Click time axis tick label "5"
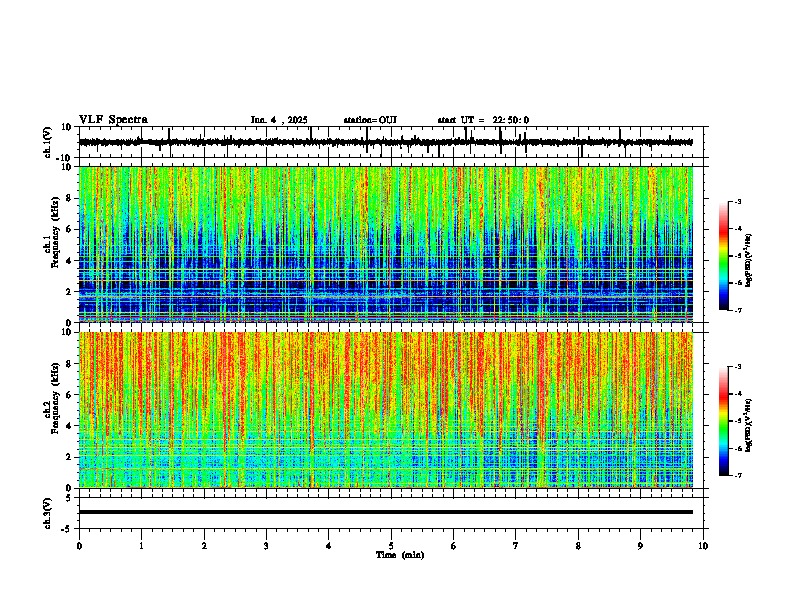Image resolution: width=792 pixels, height=612 pixels. click(391, 546)
